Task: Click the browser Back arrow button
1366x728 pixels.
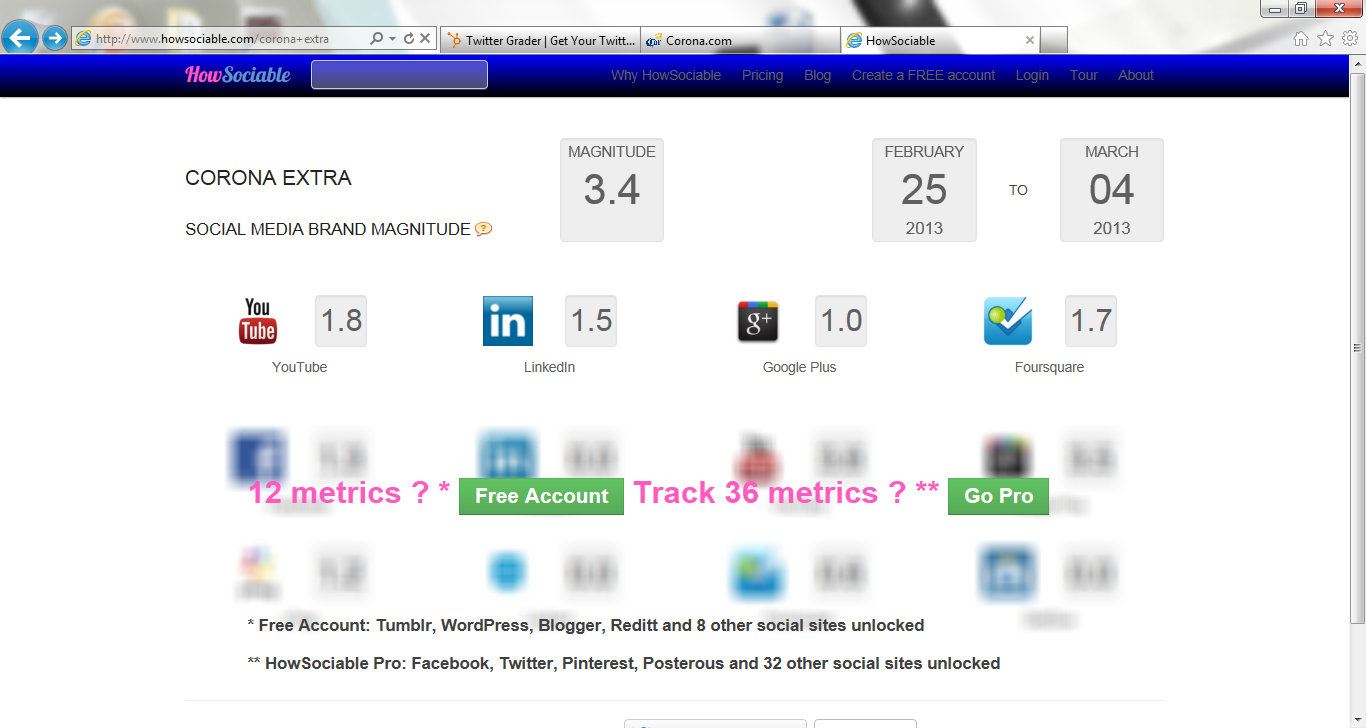Action: coord(20,39)
